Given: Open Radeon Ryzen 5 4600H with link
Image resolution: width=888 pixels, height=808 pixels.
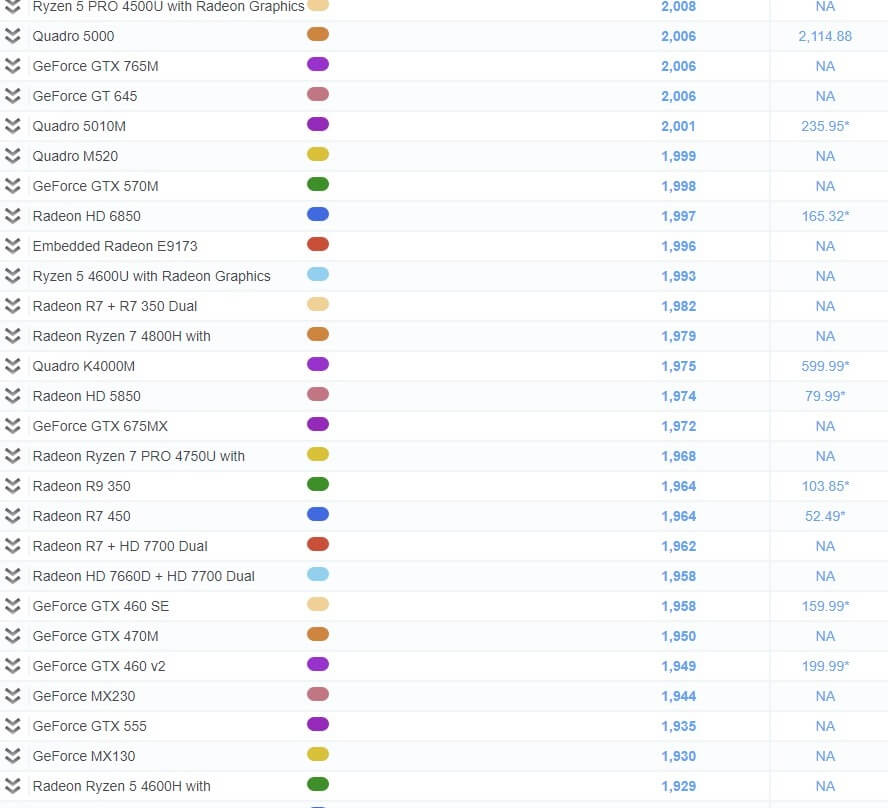Looking at the screenshot, I should [121, 786].
